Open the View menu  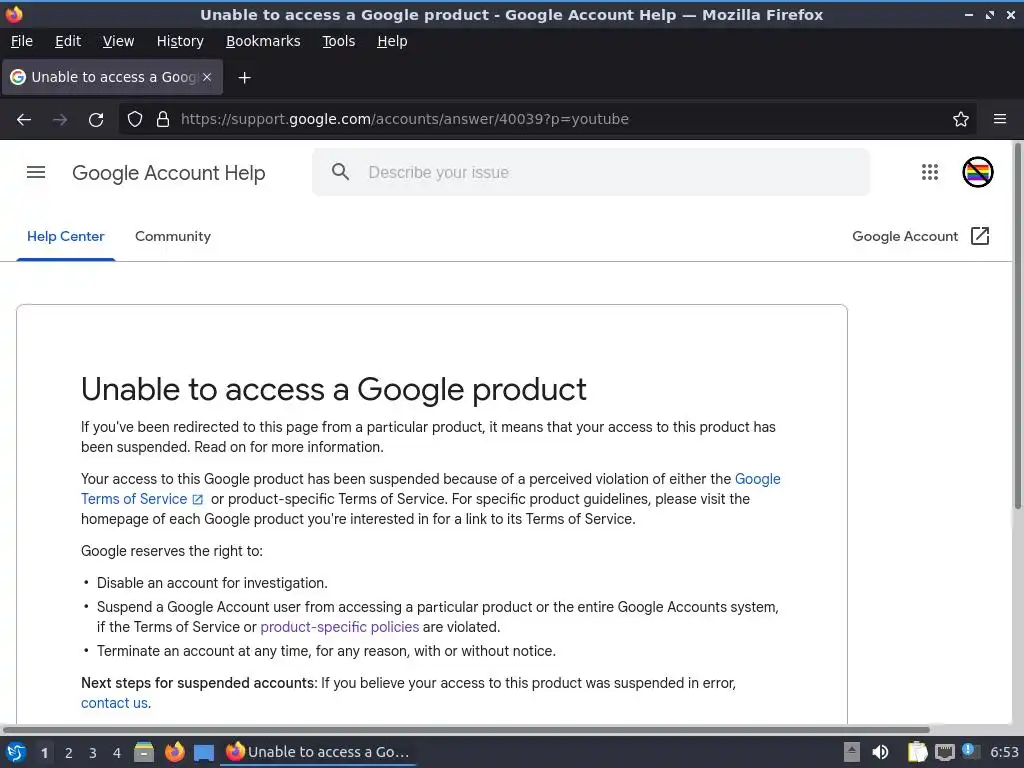(x=118, y=41)
